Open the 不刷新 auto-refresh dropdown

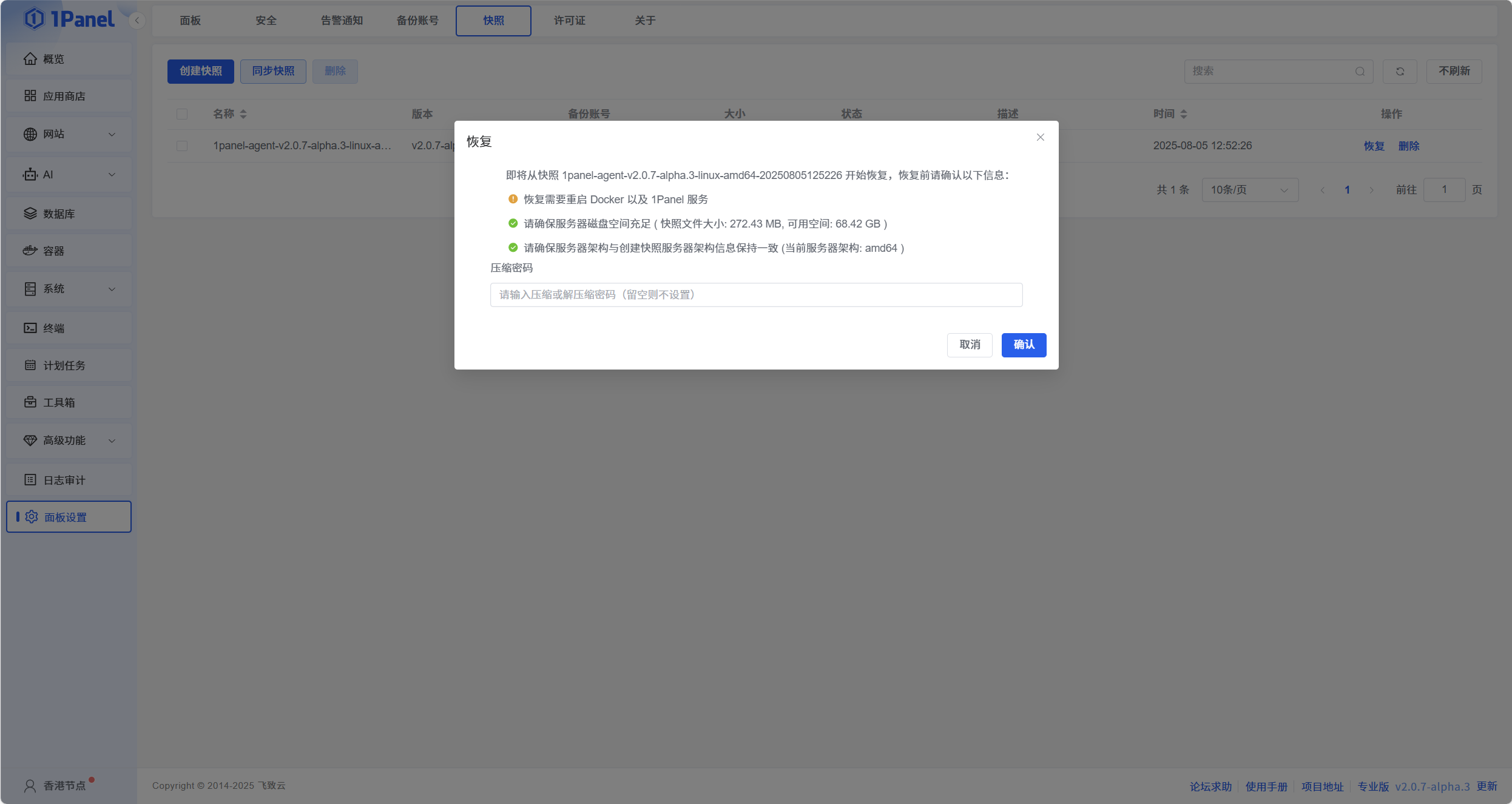click(1454, 72)
